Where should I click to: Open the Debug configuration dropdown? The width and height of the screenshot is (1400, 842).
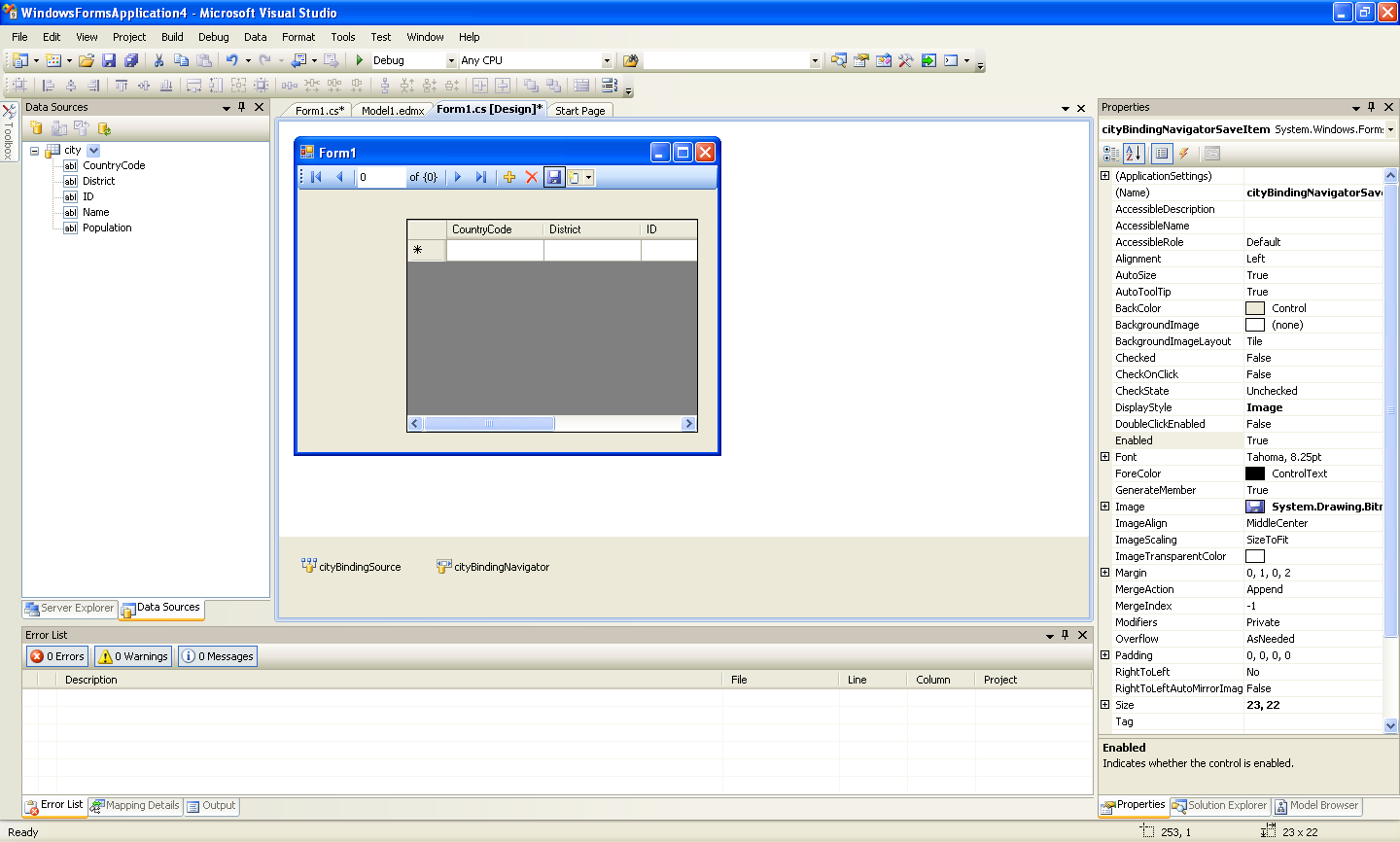click(451, 60)
